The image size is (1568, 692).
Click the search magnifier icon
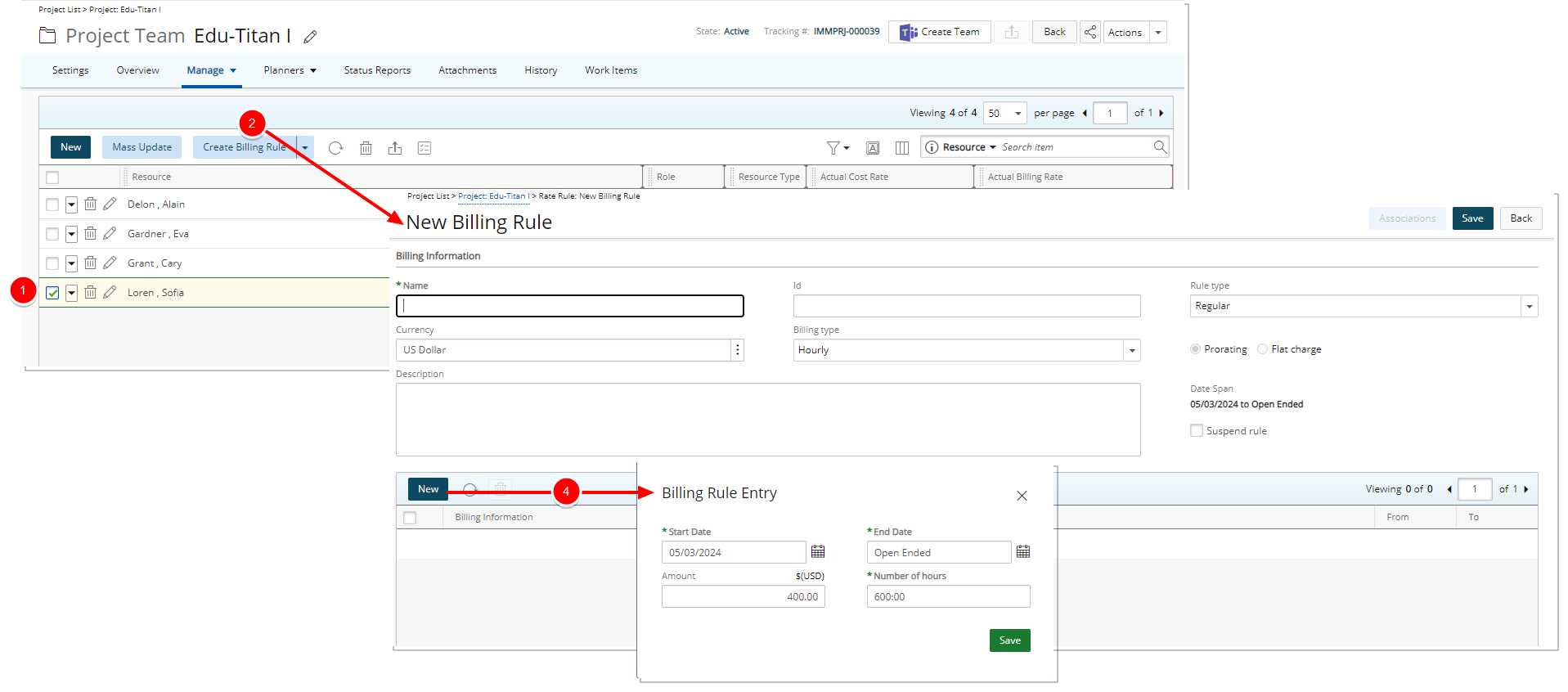tap(1160, 146)
